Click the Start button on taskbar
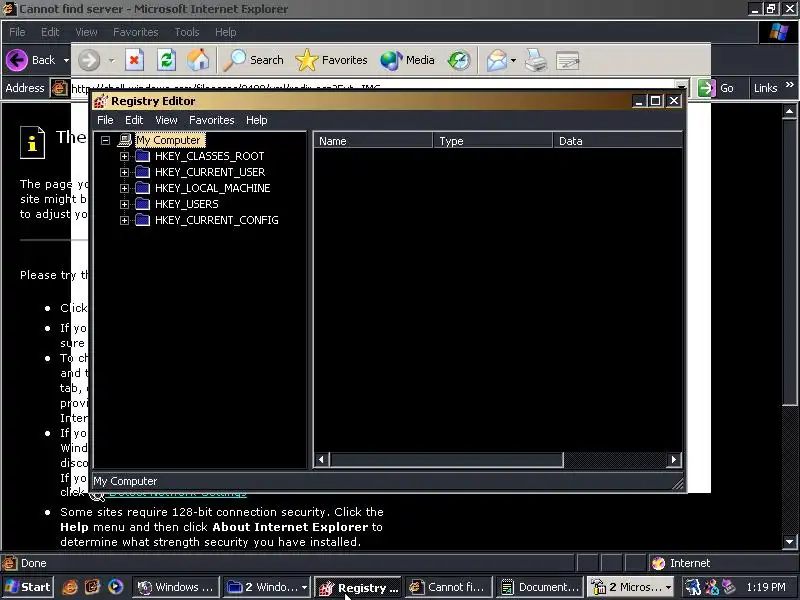This screenshot has width=800, height=600. (x=28, y=587)
